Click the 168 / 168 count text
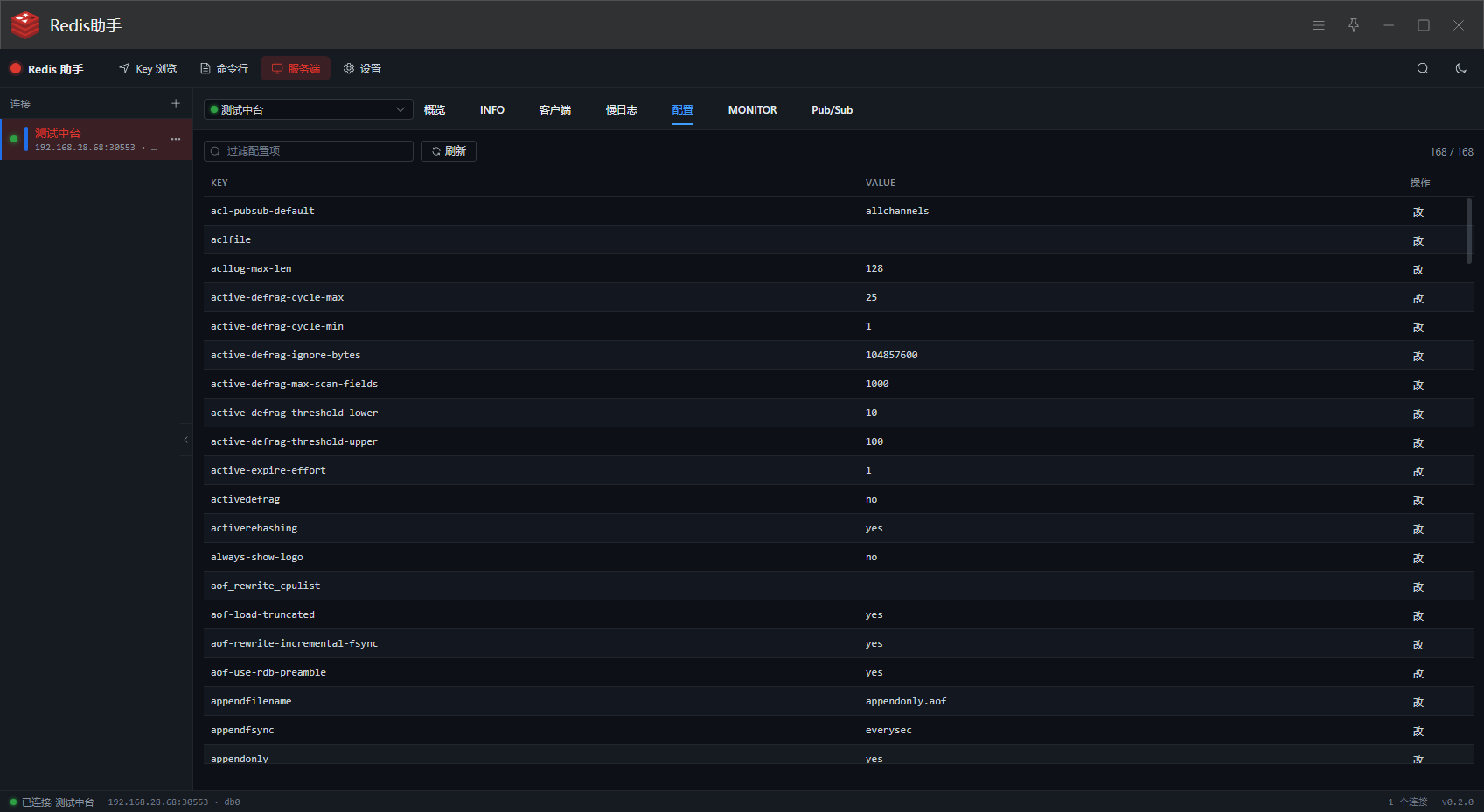This screenshot has height=812, width=1484. pos(1452,151)
